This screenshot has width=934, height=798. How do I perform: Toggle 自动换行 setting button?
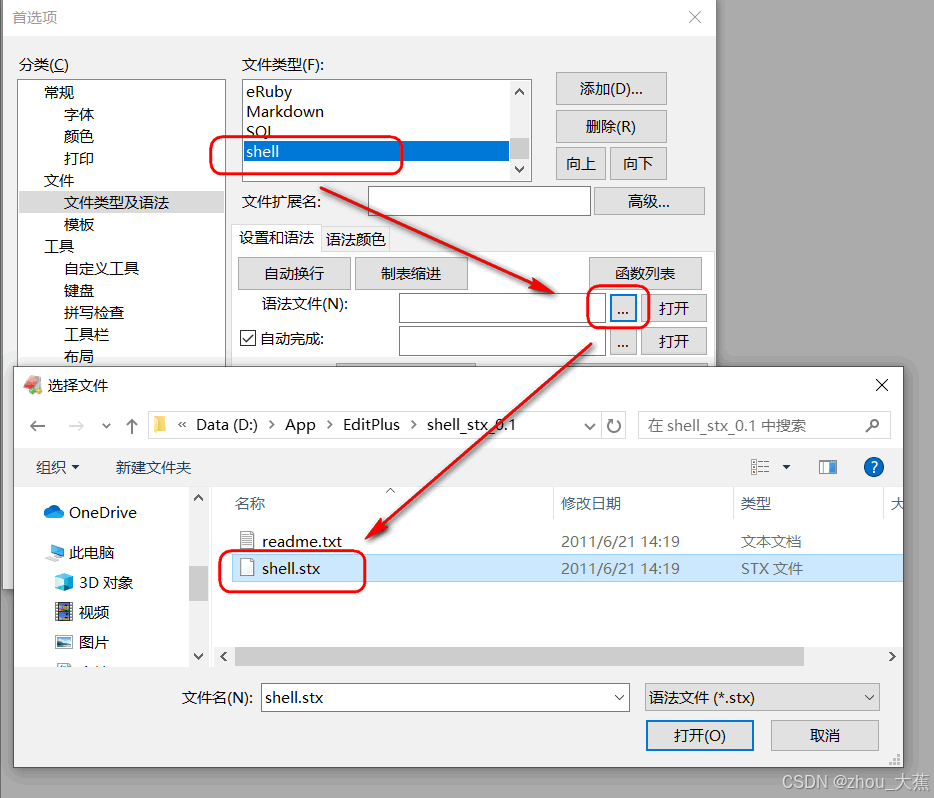293,273
